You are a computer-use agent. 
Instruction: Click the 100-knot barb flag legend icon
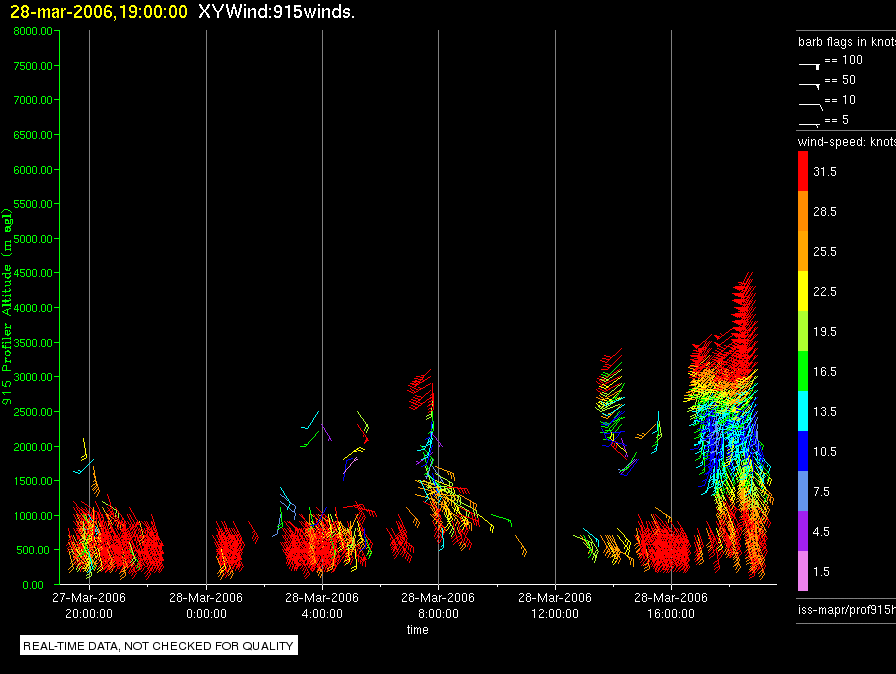(x=810, y=66)
